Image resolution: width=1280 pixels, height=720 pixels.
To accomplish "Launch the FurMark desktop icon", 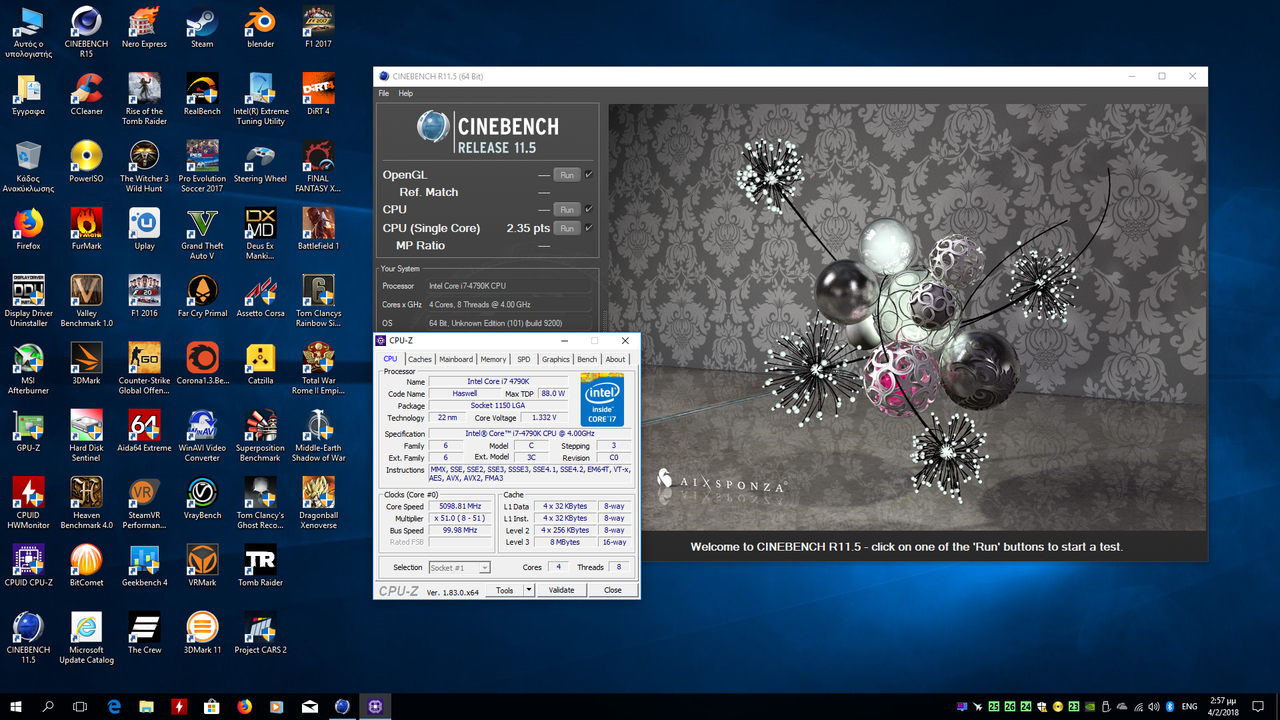I will click(86, 228).
